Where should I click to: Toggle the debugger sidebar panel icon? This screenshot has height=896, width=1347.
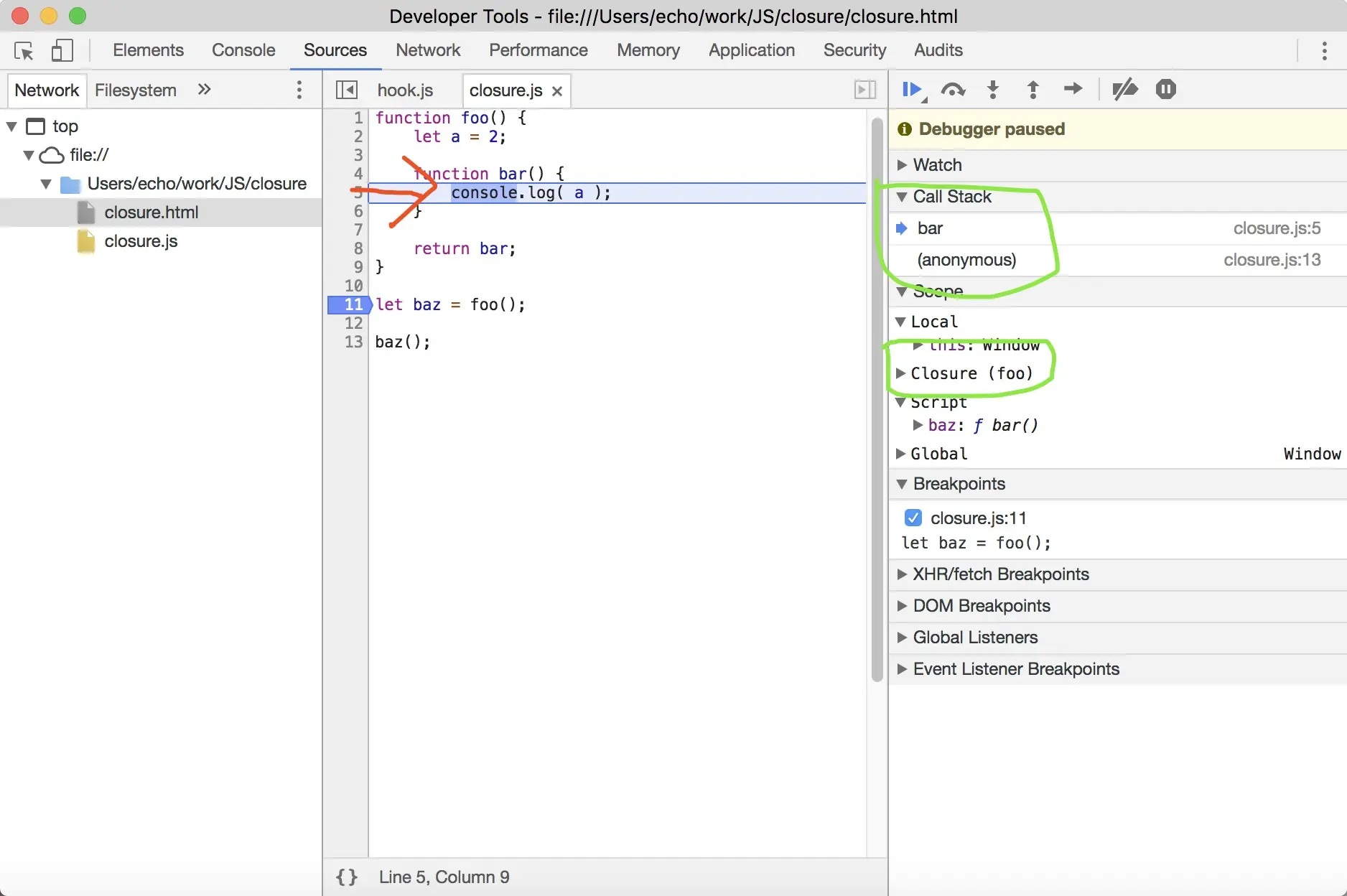(864, 90)
